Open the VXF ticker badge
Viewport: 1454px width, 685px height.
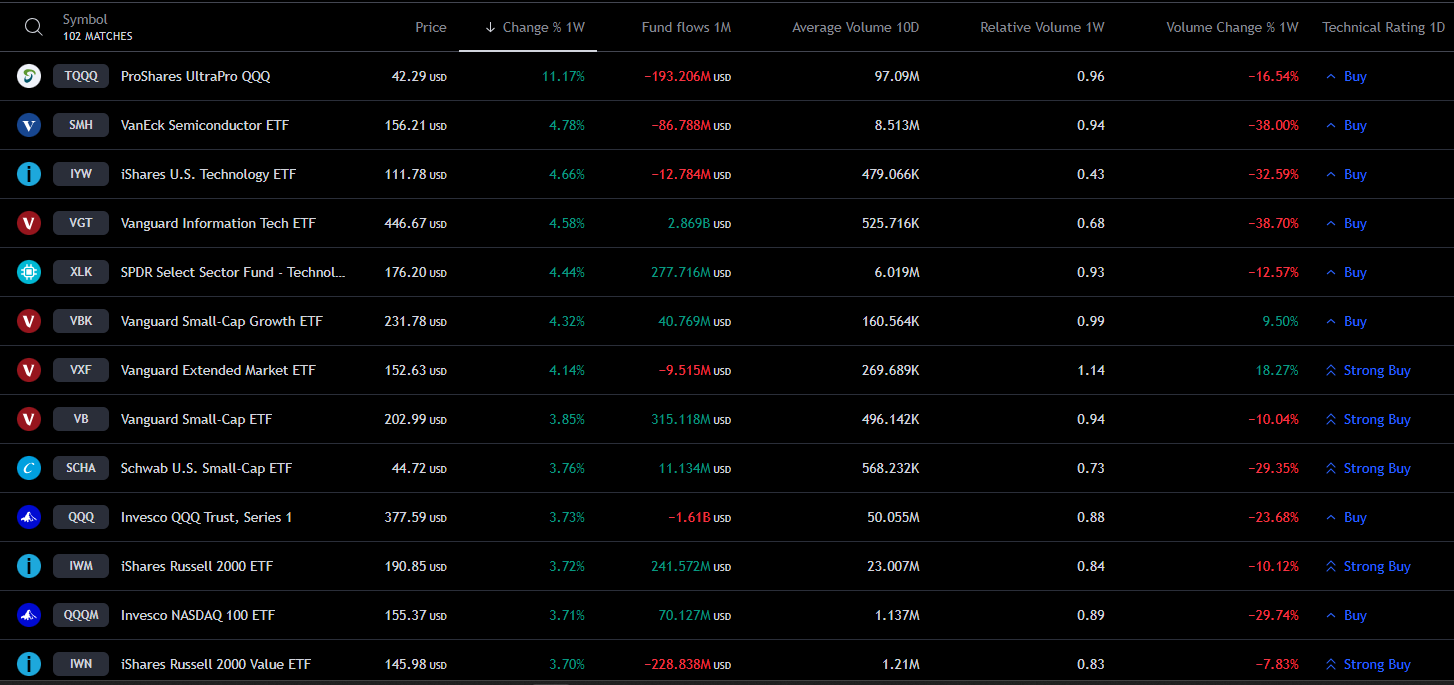point(81,370)
